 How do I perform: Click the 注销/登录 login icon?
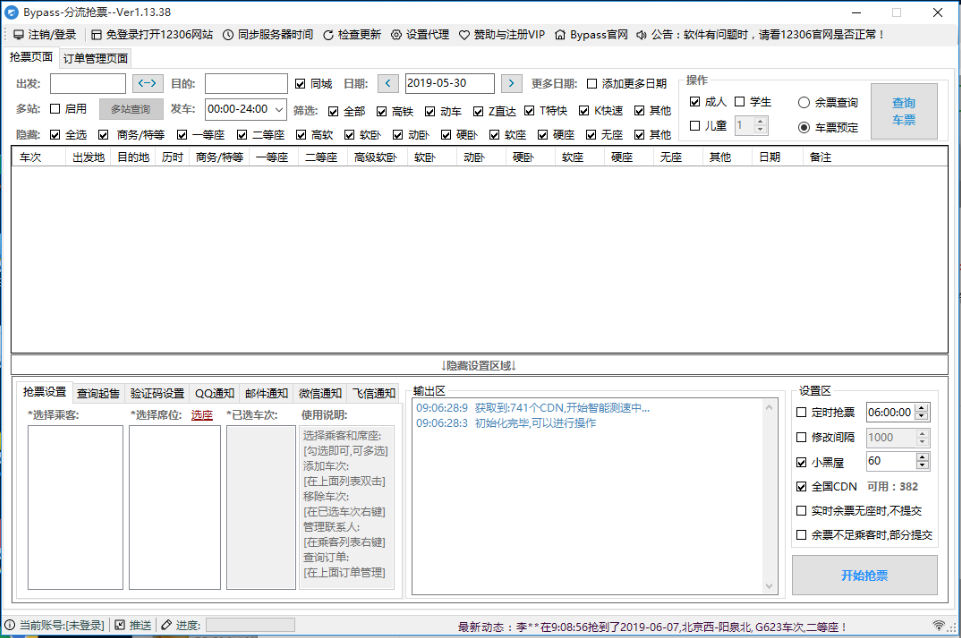tap(18, 34)
